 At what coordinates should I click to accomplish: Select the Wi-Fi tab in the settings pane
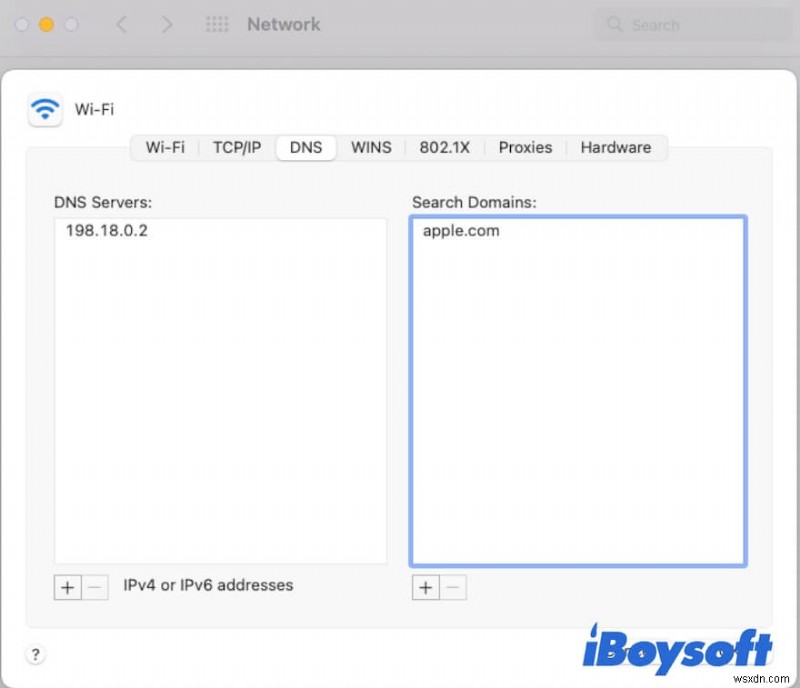pos(165,147)
